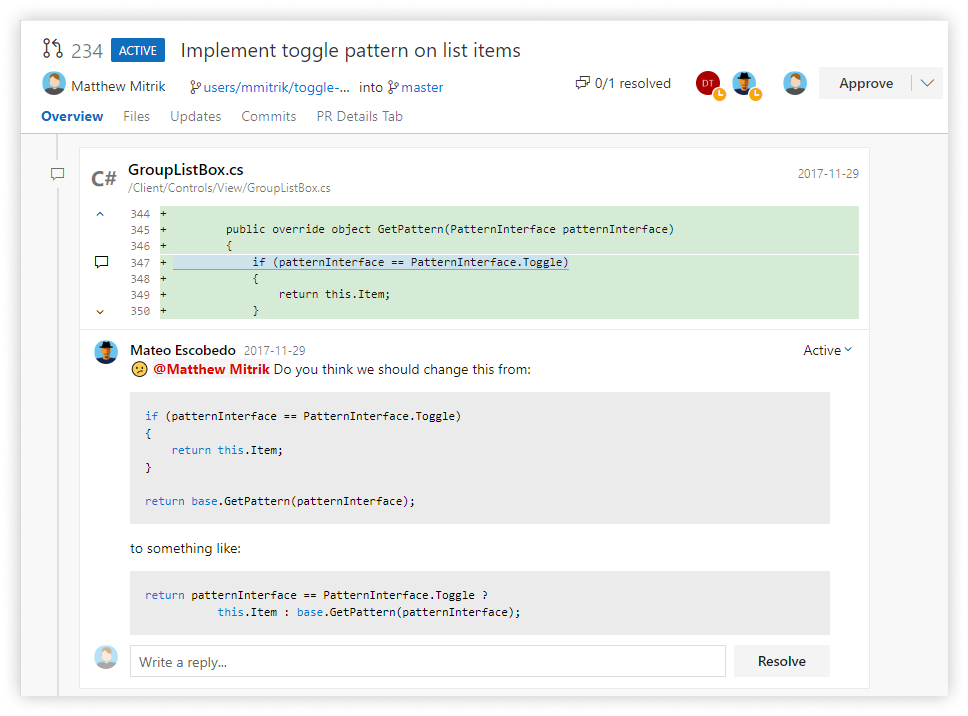Click the C# file type icon
The width and height of the screenshot is (968, 716).
pos(104,178)
